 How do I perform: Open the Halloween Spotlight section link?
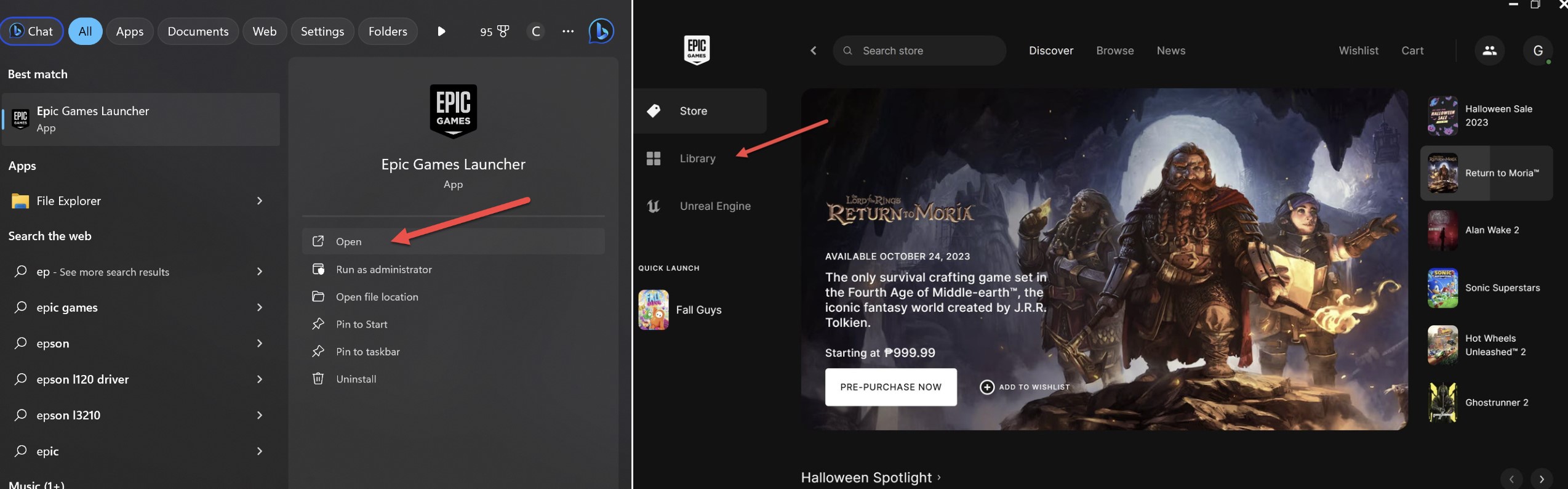[871, 477]
